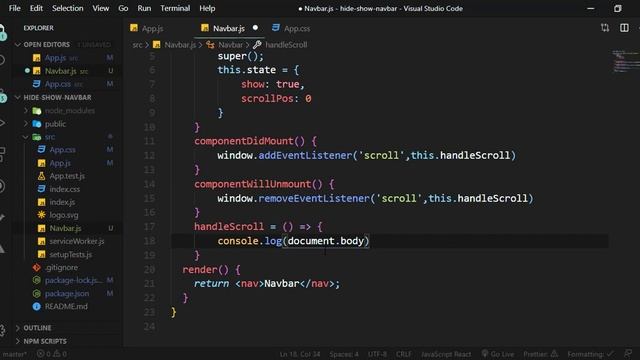Click Spaces: 4 indentation status
The width and height of the screenshot is (640, 360).
(344, 354)
